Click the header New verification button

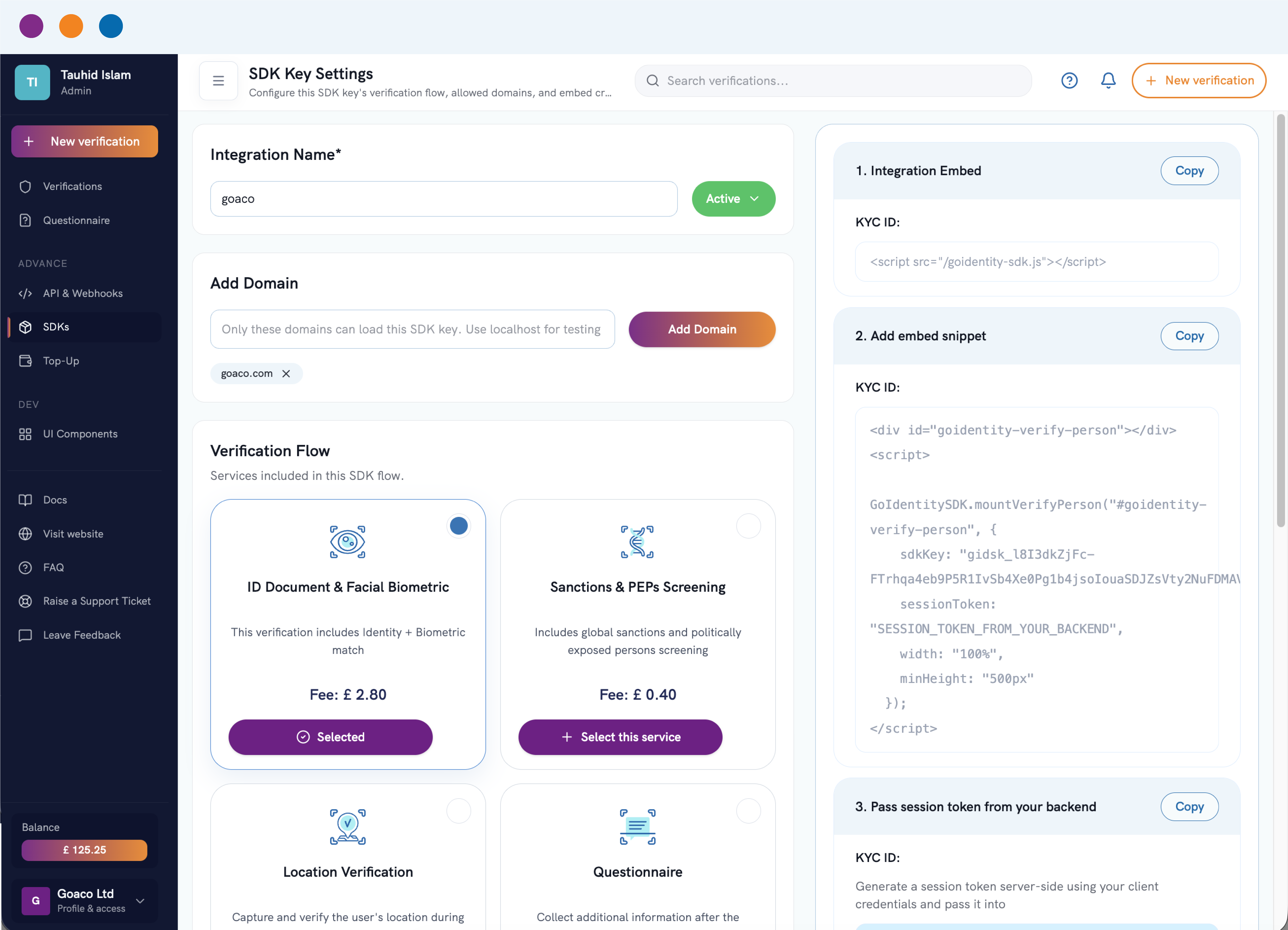[x=1198, y=81]
